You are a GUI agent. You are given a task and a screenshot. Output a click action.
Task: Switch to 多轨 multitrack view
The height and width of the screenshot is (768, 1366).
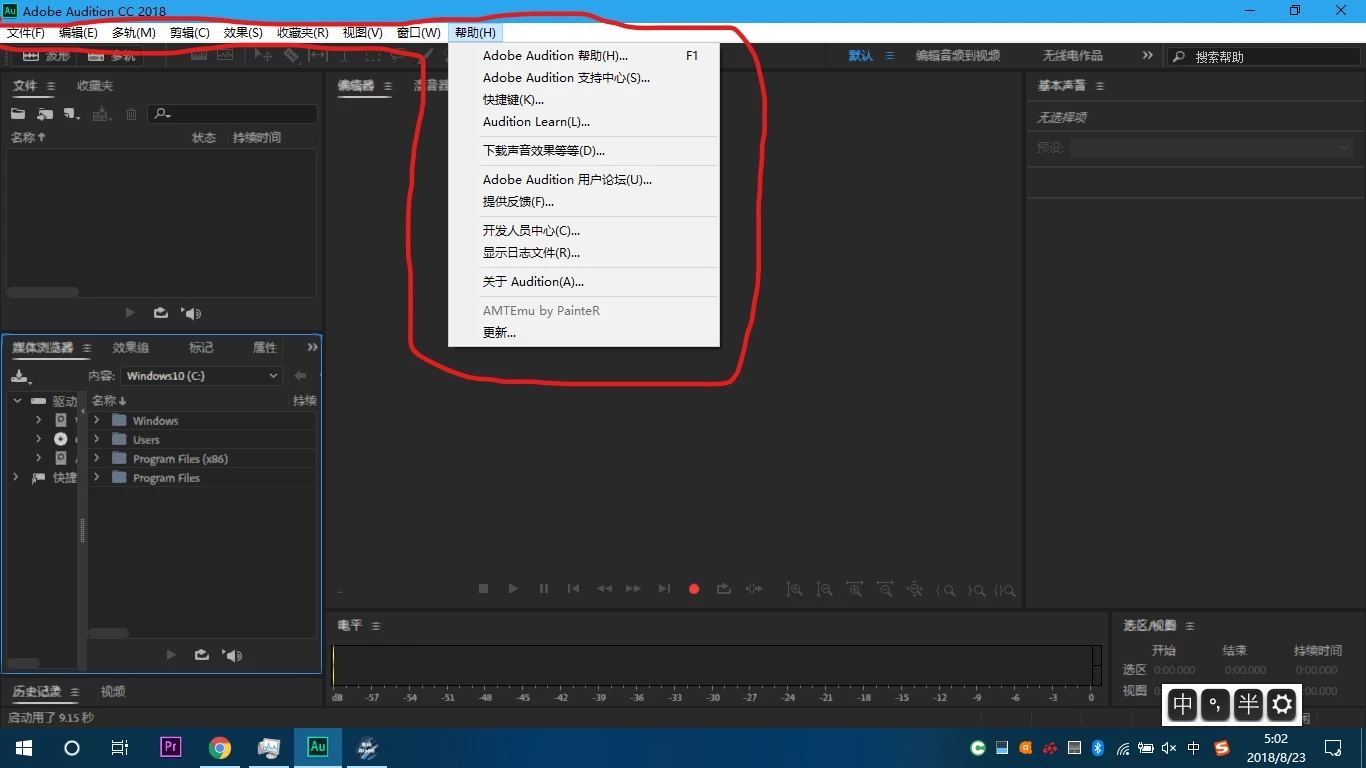click(x=112, y=56)
